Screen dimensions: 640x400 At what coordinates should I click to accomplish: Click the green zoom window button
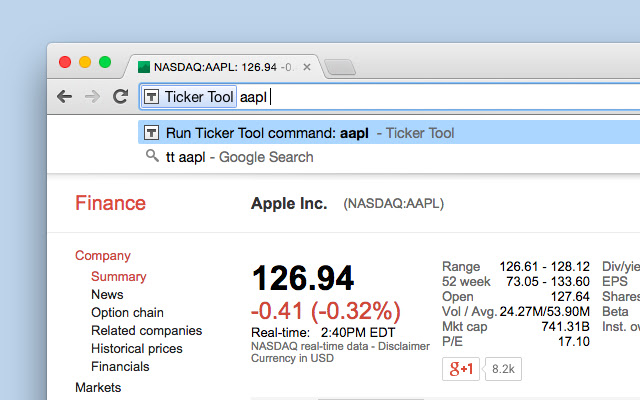pos(105,62)
